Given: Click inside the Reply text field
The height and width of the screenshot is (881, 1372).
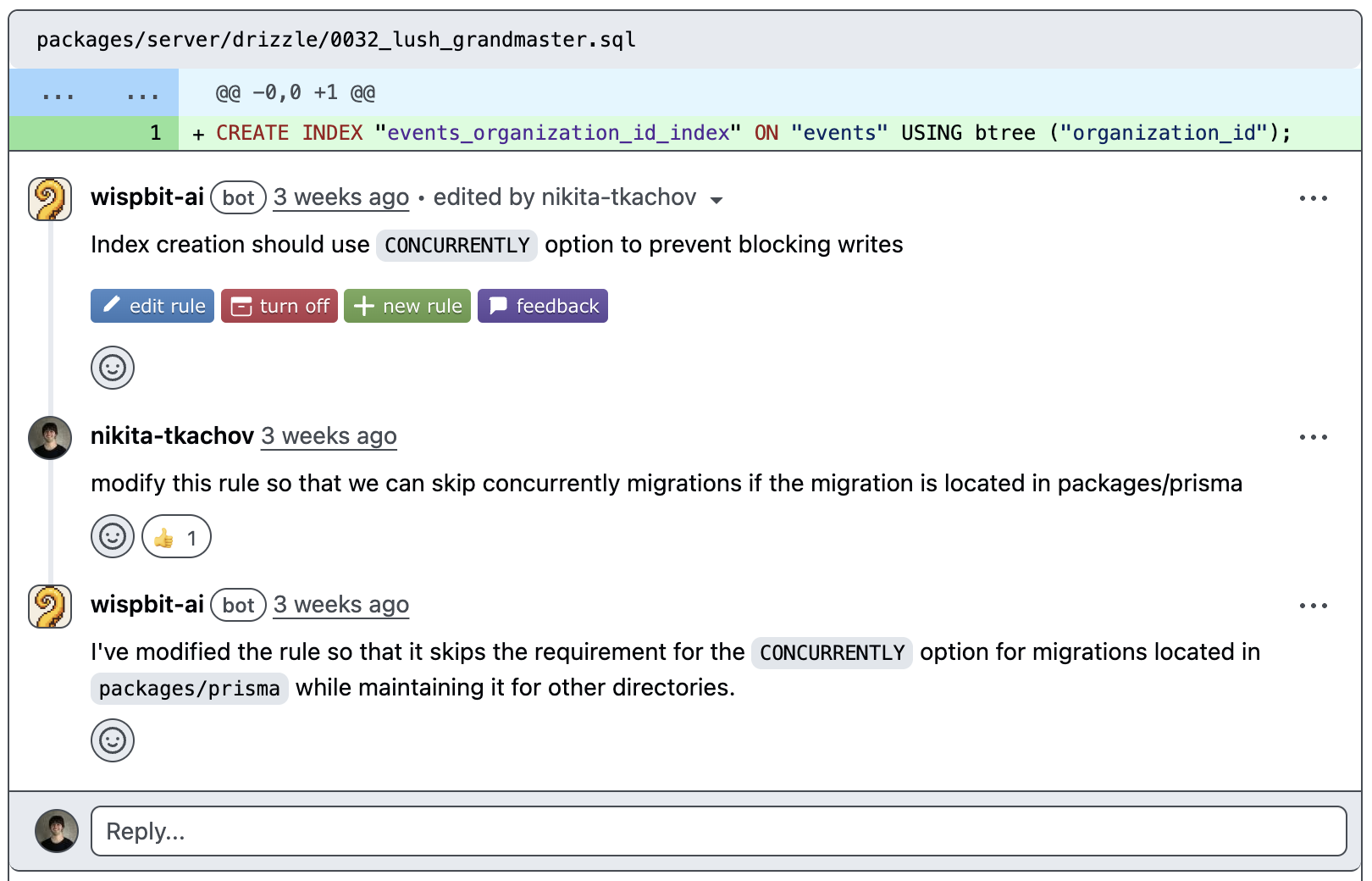Looking at the screenshot, I should [678, 831].
